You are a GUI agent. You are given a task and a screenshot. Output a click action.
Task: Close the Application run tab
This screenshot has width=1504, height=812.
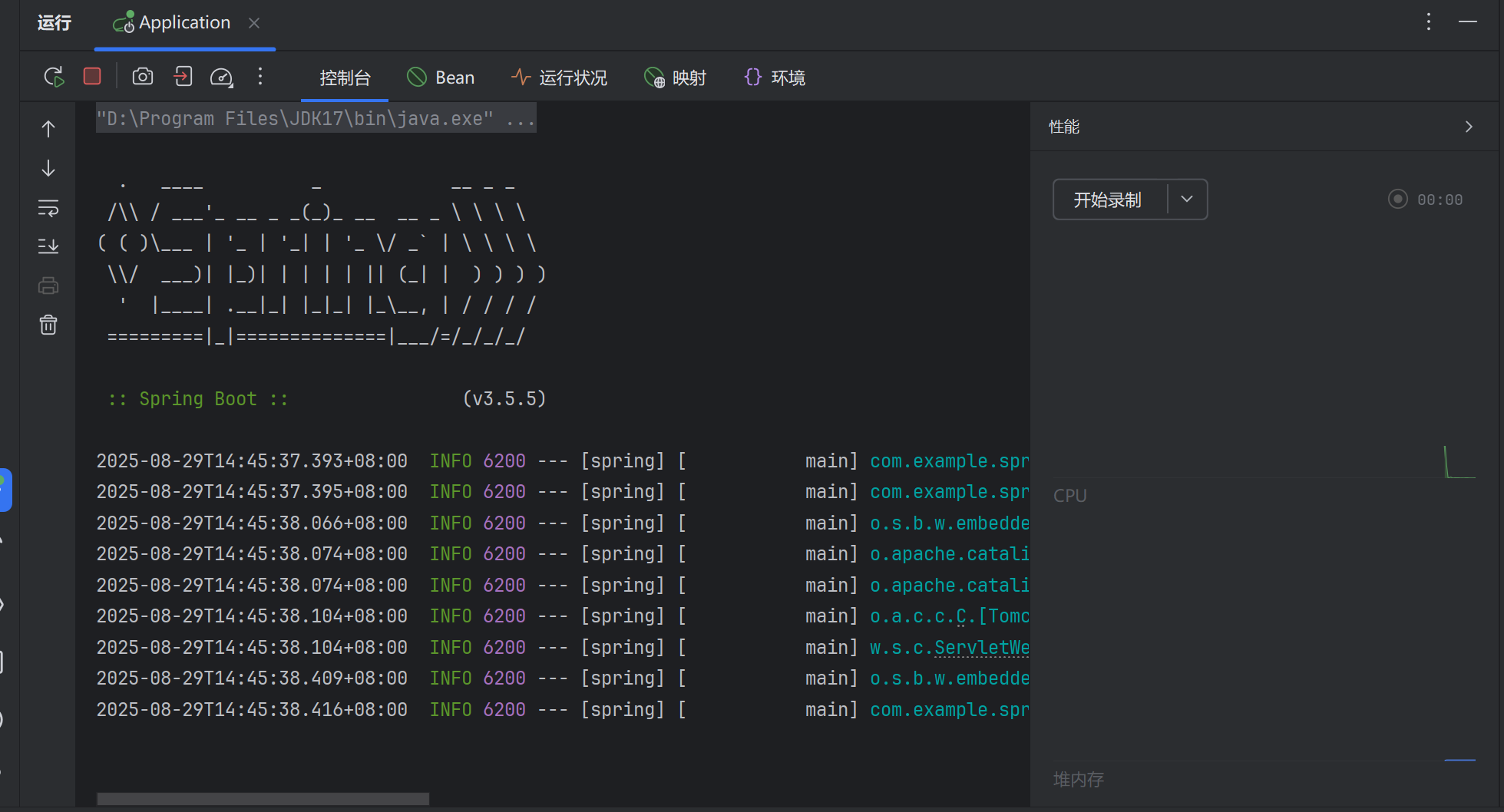tap(254, 23)
